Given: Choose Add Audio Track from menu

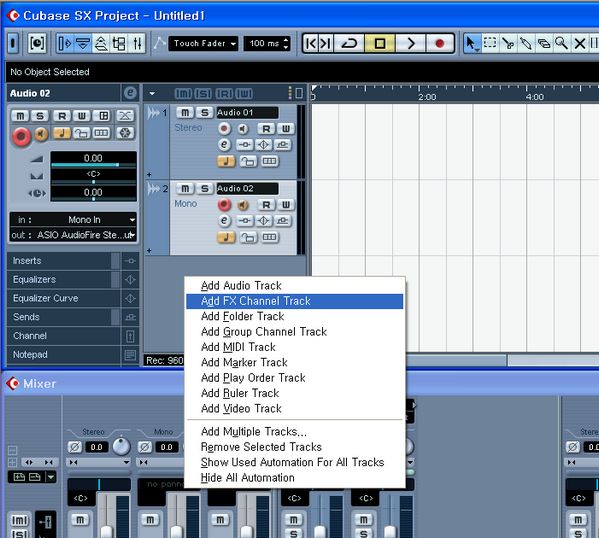Looking at the screenshot, I should pos(295,285).
